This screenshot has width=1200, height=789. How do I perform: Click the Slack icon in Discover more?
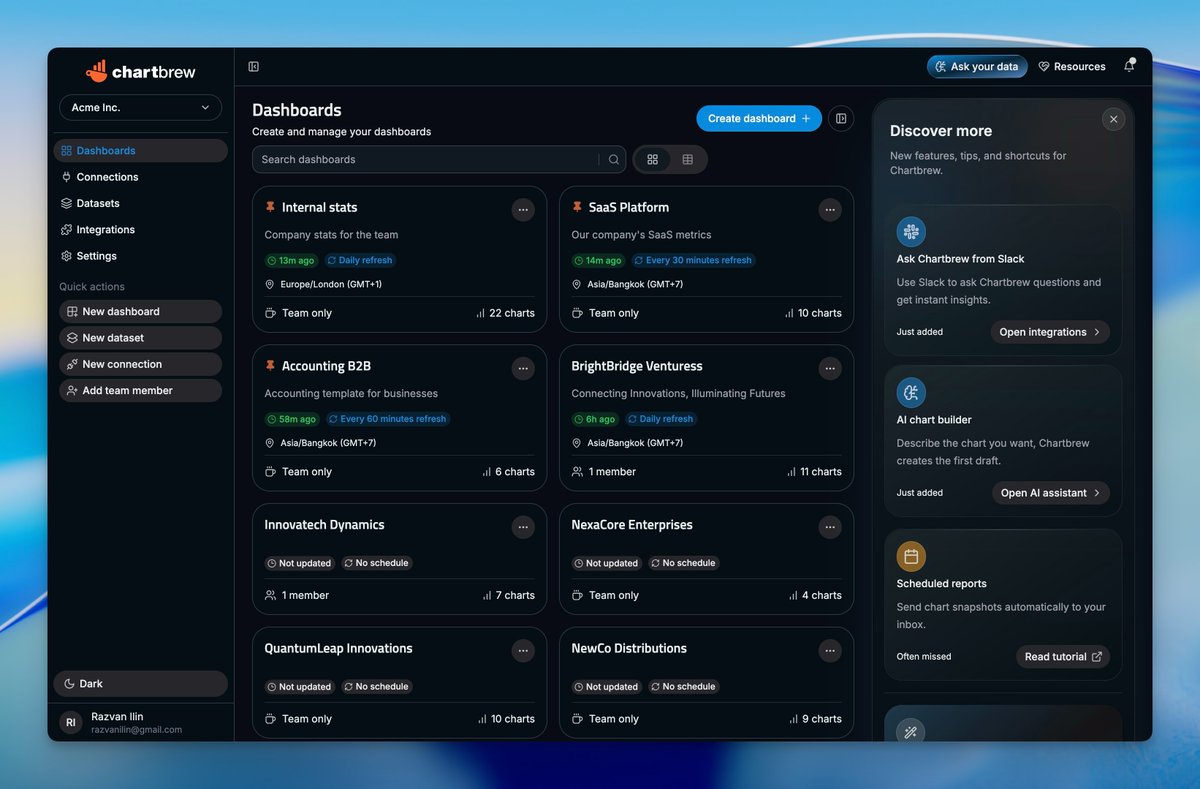[x=911, y=231]
